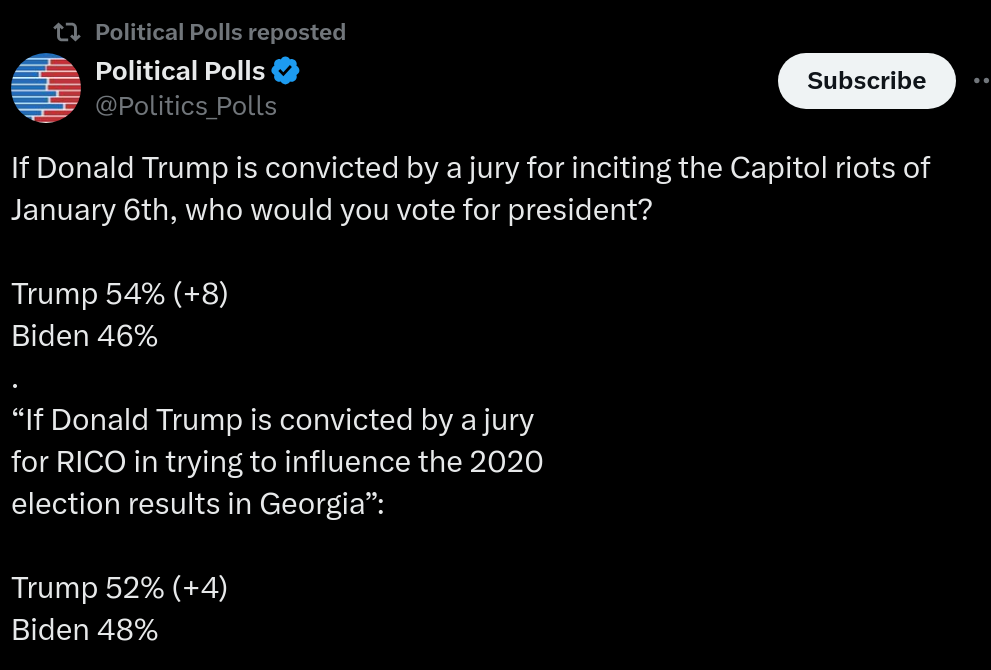Subscribe to Political Polls
Screen dimensions: 991x670
click(x=866, y=81)
